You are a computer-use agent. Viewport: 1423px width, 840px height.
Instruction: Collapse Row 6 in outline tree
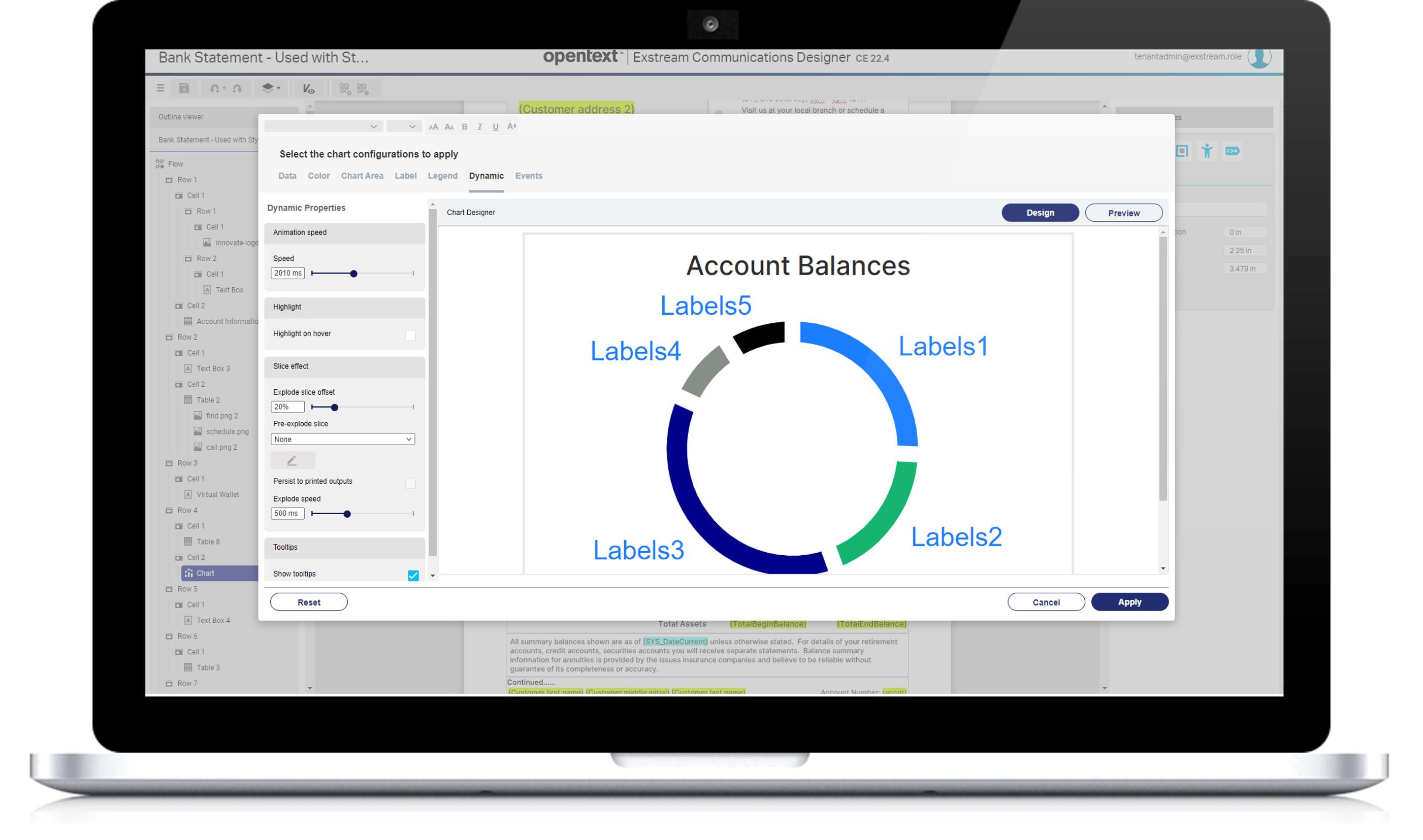(169, 637)
